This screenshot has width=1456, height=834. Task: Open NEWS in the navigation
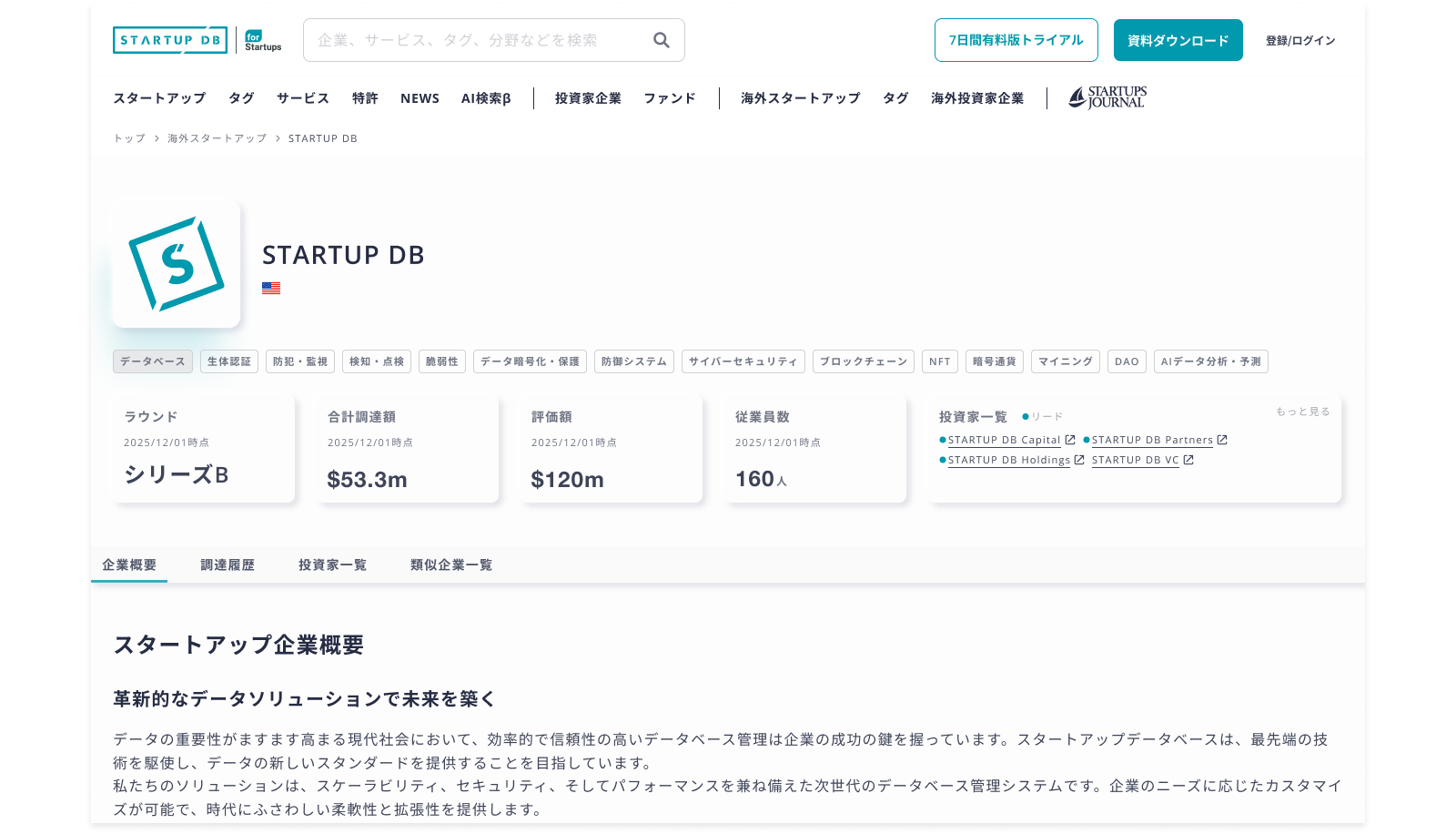click(420, 98)
